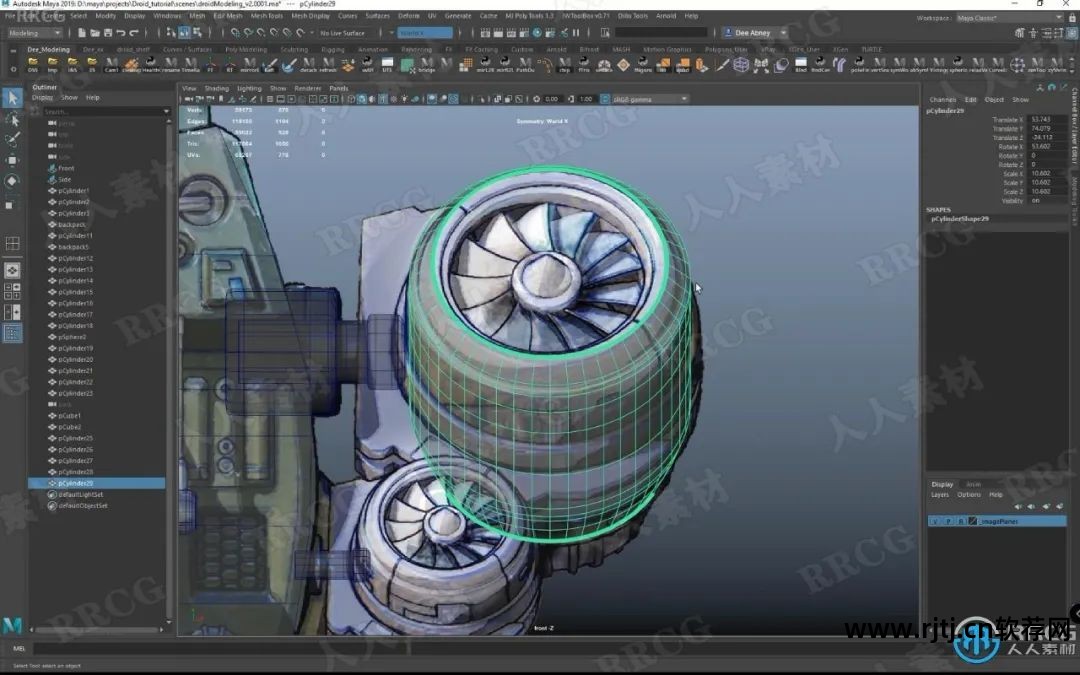Screen dimensions: 1080x675
Task: Toggle the V visibility box for imagePlanes layer
Action: coord(934,522)
